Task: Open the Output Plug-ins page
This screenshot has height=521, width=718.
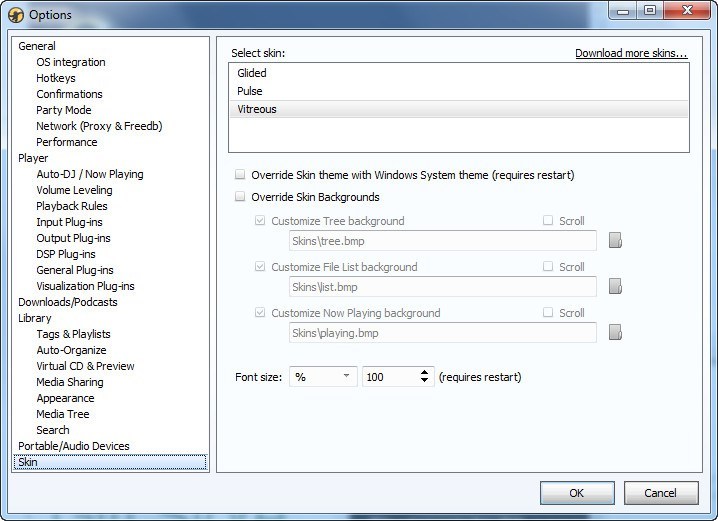Action: point(73,239)
